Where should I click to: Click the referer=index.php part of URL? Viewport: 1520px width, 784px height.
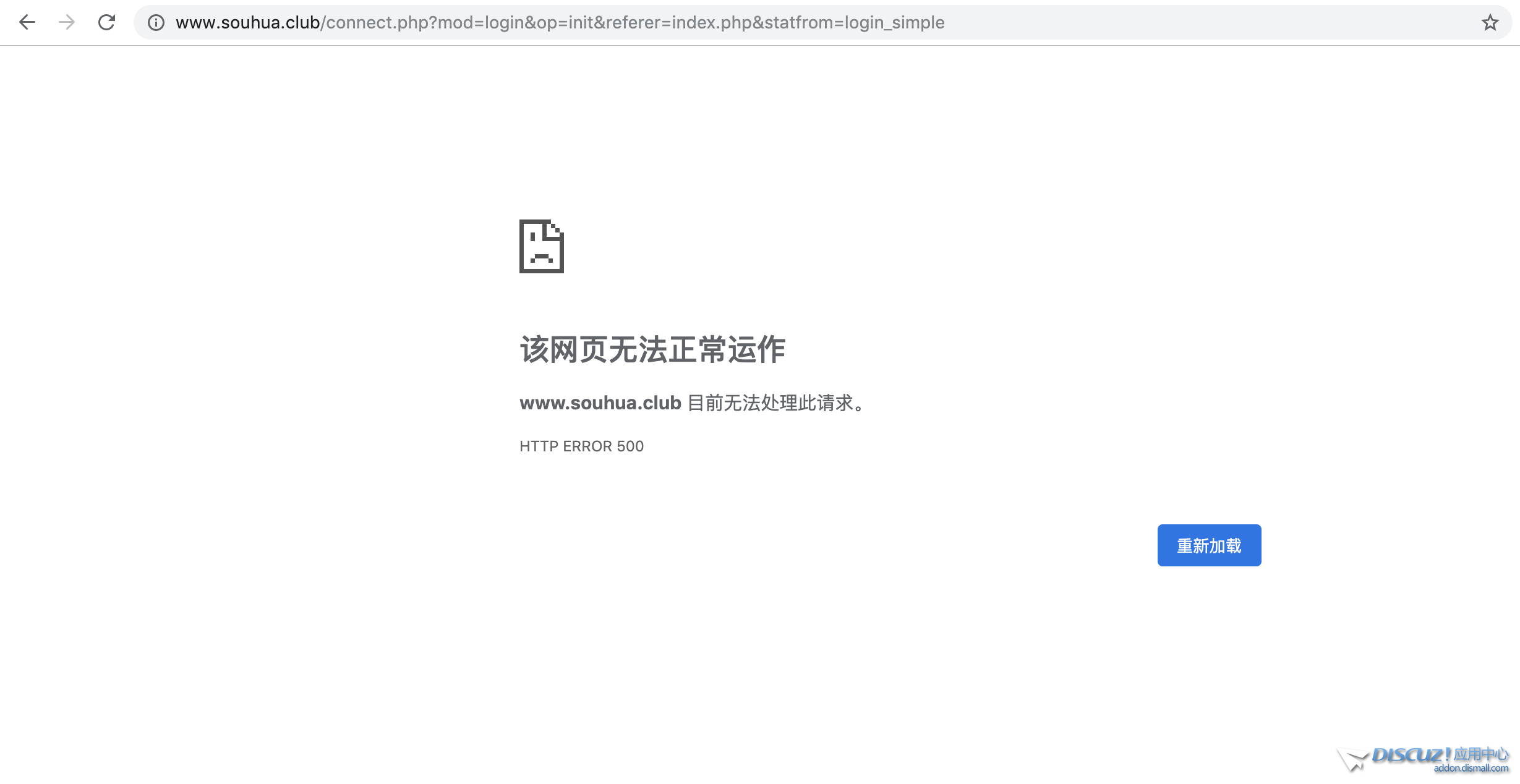tap(679, 23)
